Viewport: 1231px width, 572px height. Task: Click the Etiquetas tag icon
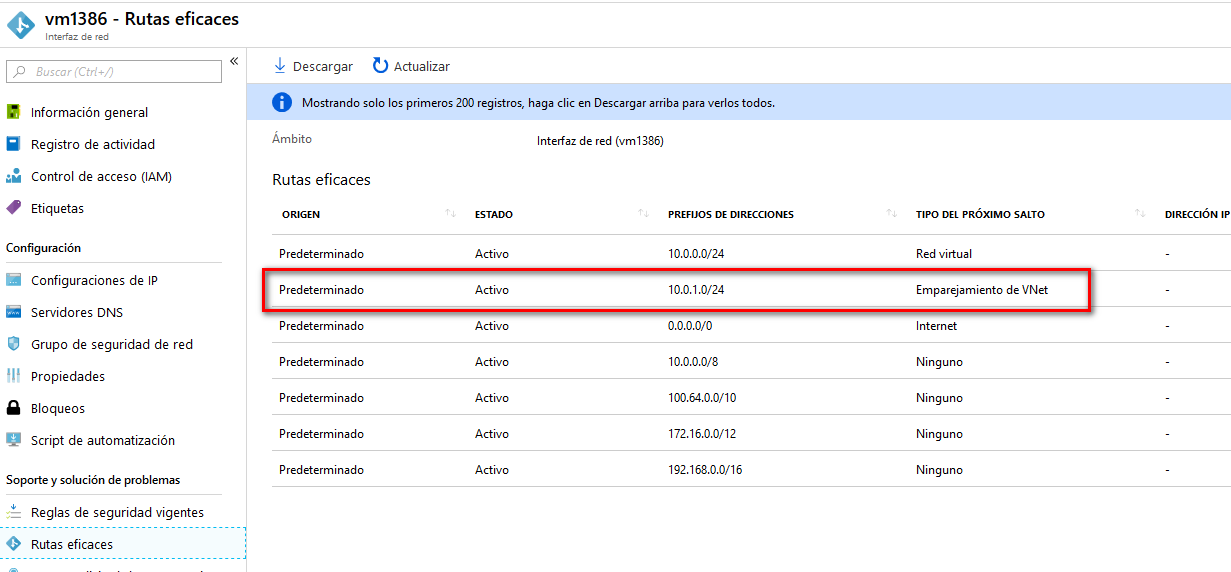click(x=14, y=209)
